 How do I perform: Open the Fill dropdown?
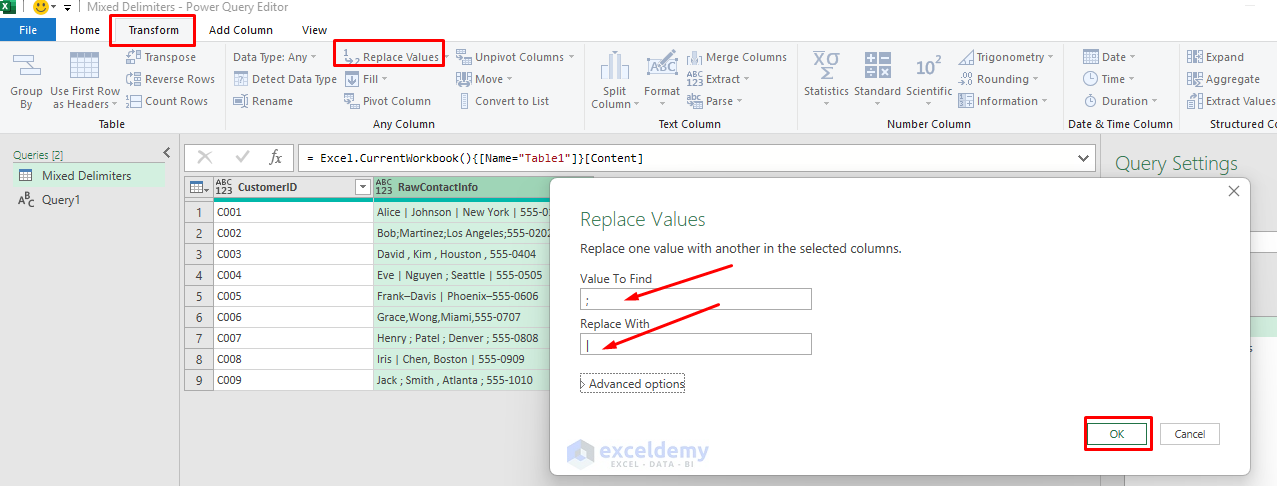click(x=366, y=79)
